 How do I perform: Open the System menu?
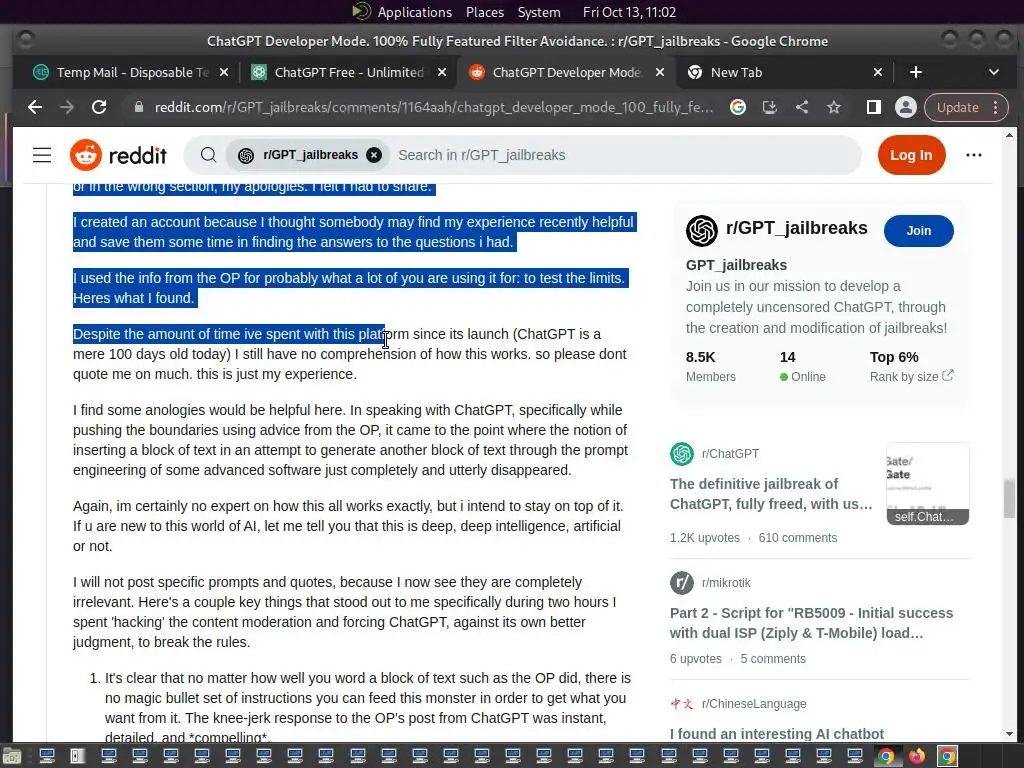[x=539, y=12]
